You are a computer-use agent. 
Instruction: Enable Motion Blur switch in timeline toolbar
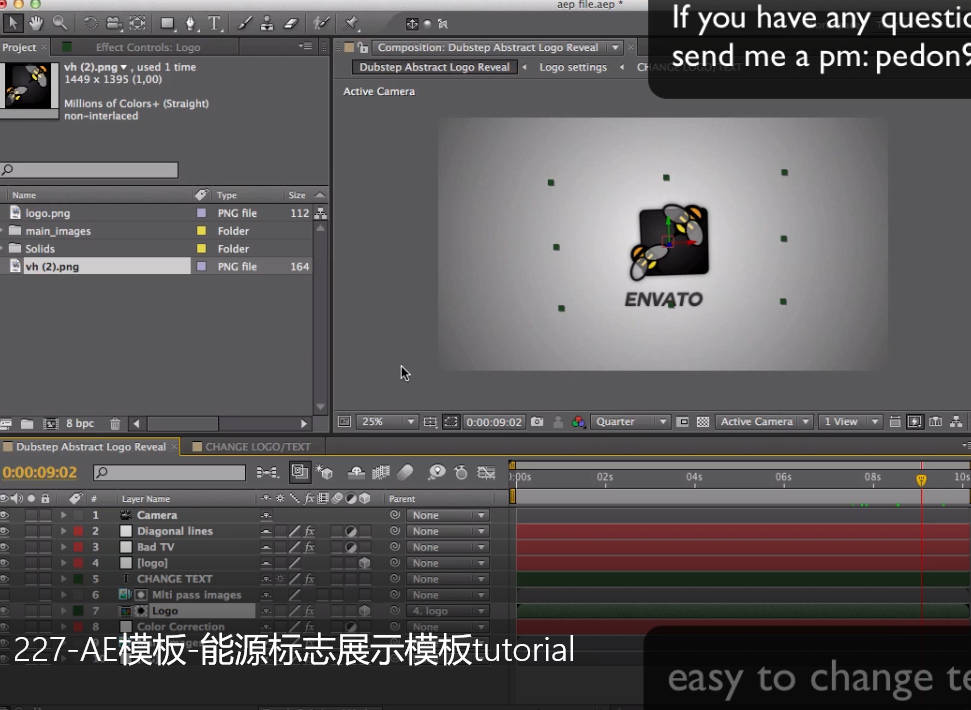[x=405, y=473]
